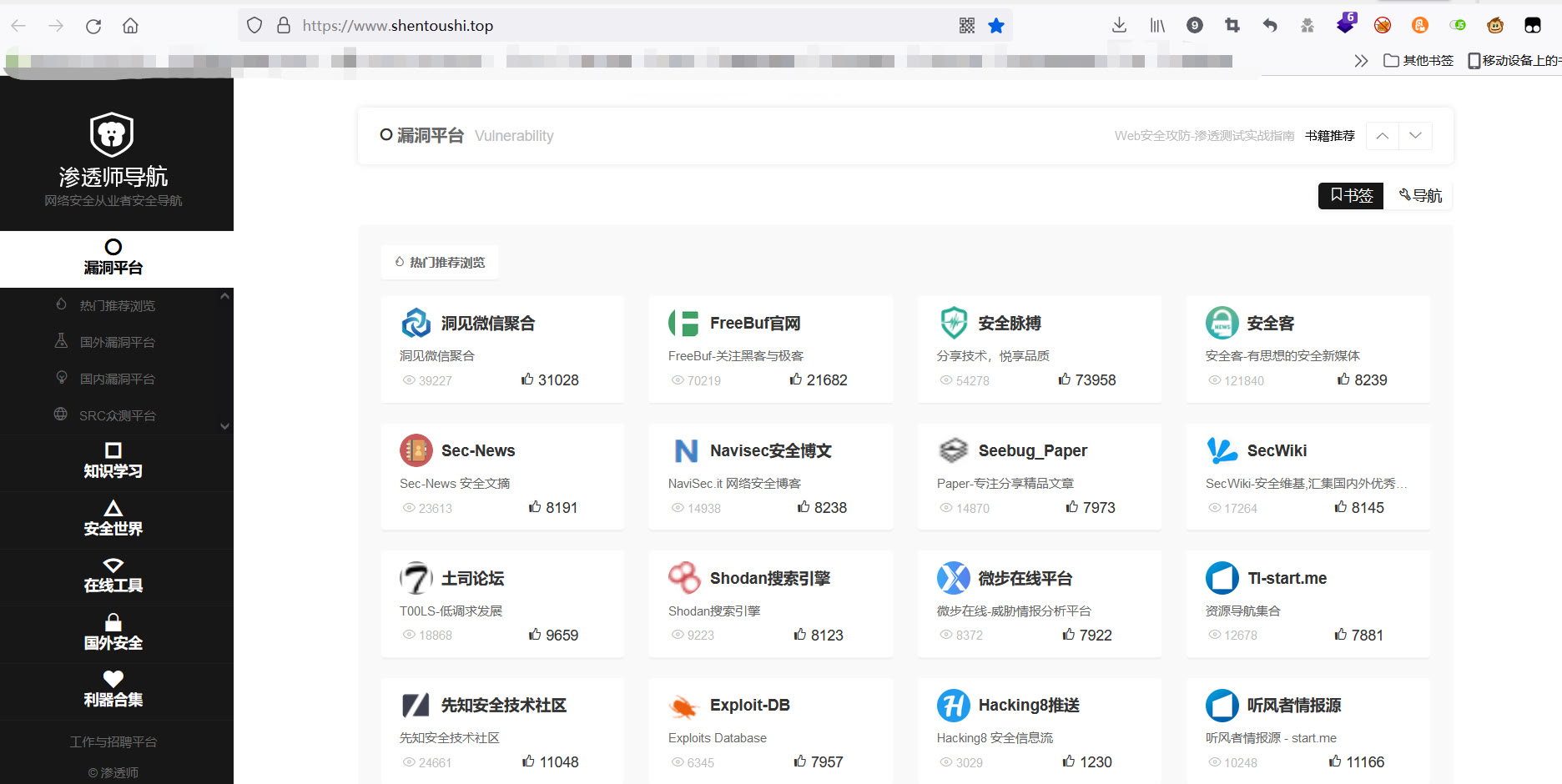This screenshot has height=784, width=1562.
Task: Switch to the 书签 tab
Action: pyautogui.click(x=1351, y=196)
